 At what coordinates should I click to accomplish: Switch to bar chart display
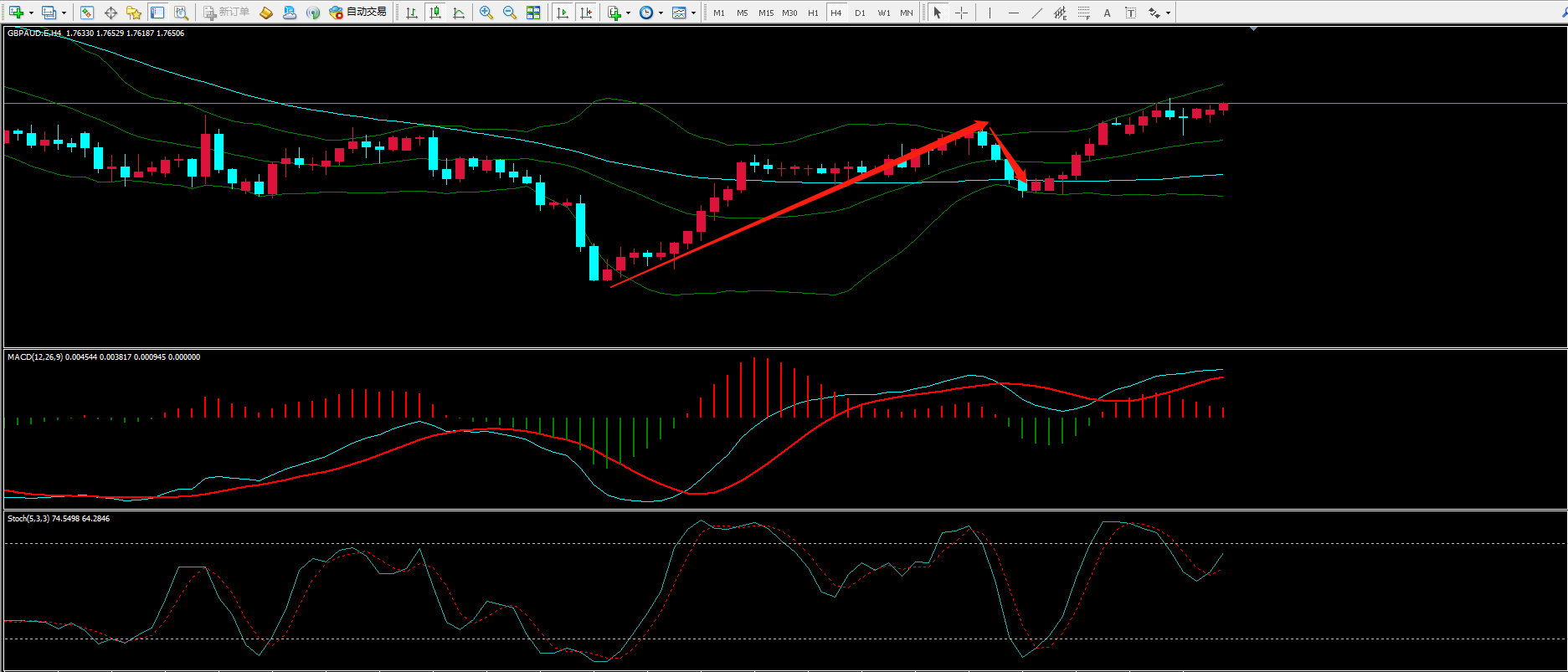click(412, 13)
